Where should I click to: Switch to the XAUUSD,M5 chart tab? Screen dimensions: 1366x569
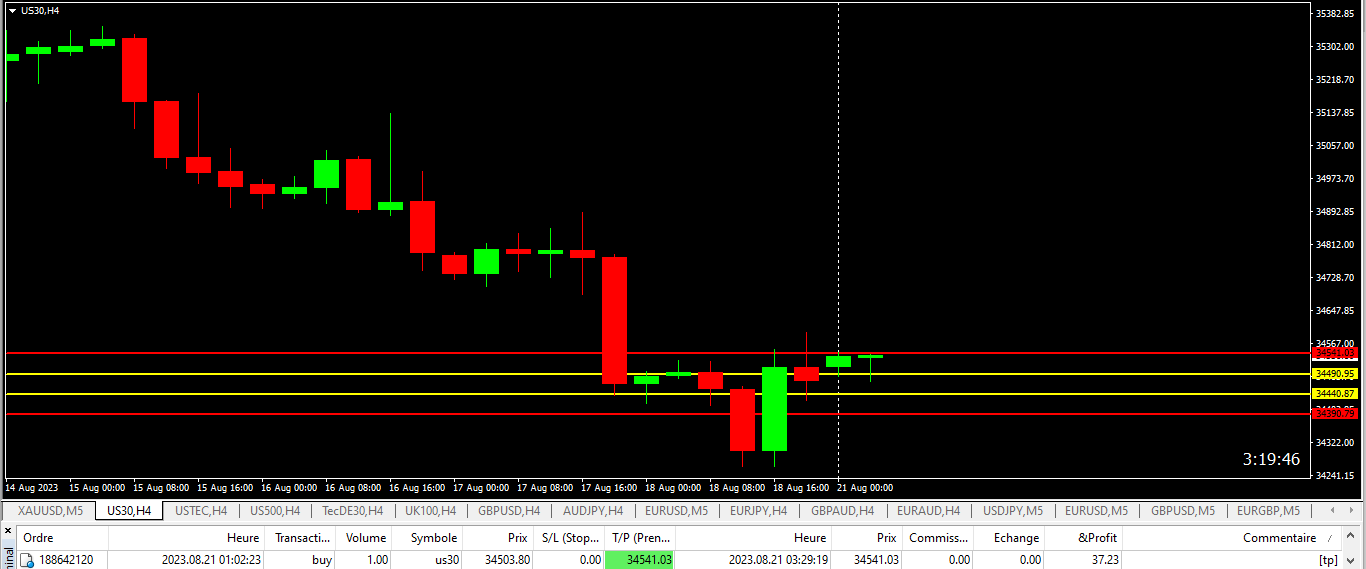tap(50, 511)
